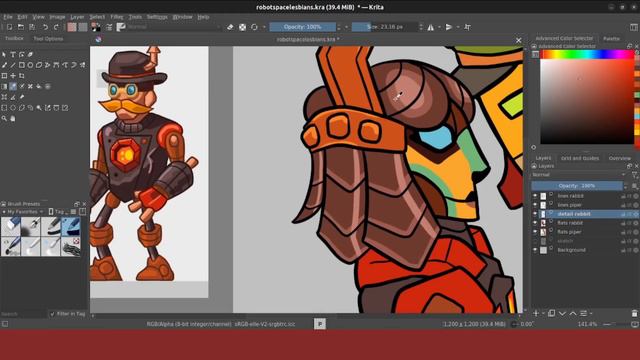Image resolution: width=640 pixels, height=360 pixels.
Task: Toggle vertical mirror tool
Action: coord(449,27)
